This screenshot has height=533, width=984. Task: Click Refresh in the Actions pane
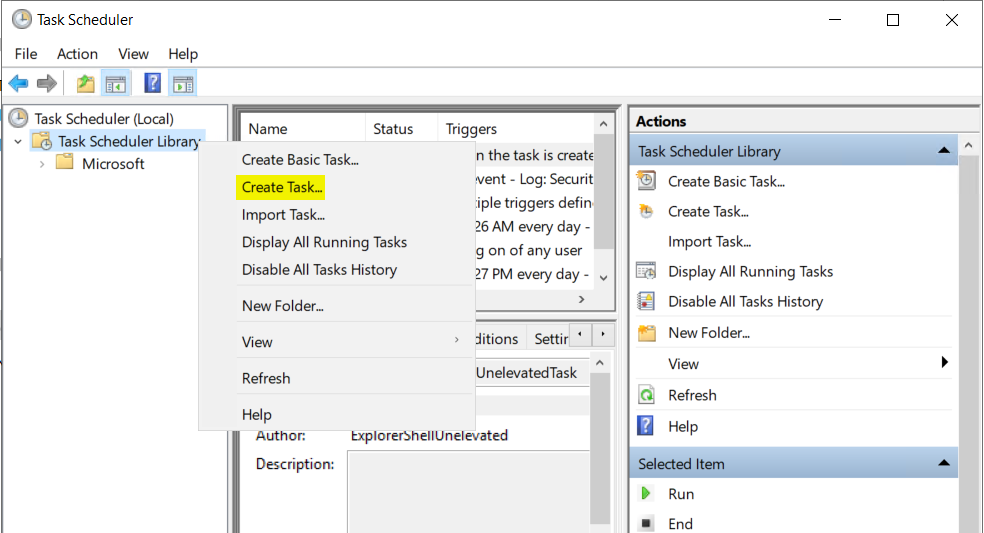[x=692, y=396]
